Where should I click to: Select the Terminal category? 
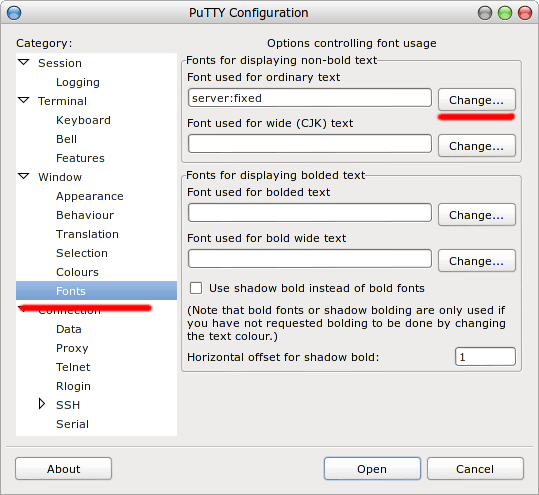(x=62, y=101)
